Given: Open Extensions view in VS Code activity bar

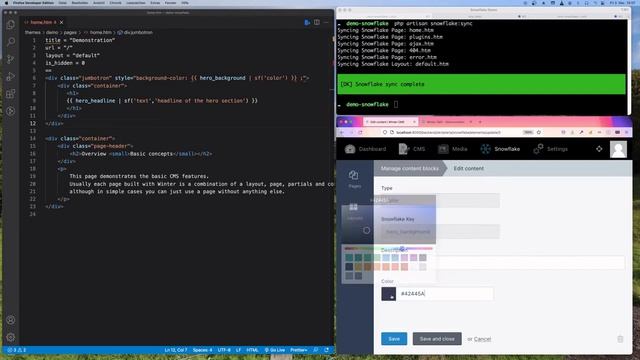Looking at the screenshot, I should coord(11,94).
